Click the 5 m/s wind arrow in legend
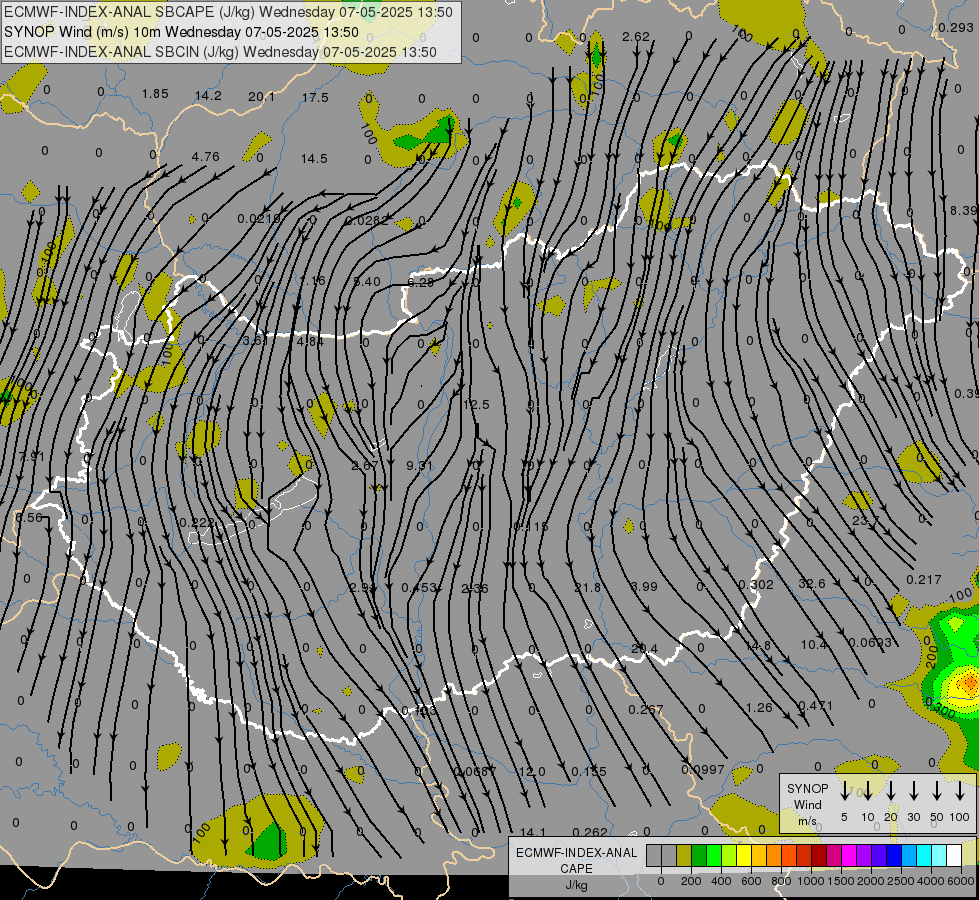This screenshot has height=900, width=979. (844, 791)
